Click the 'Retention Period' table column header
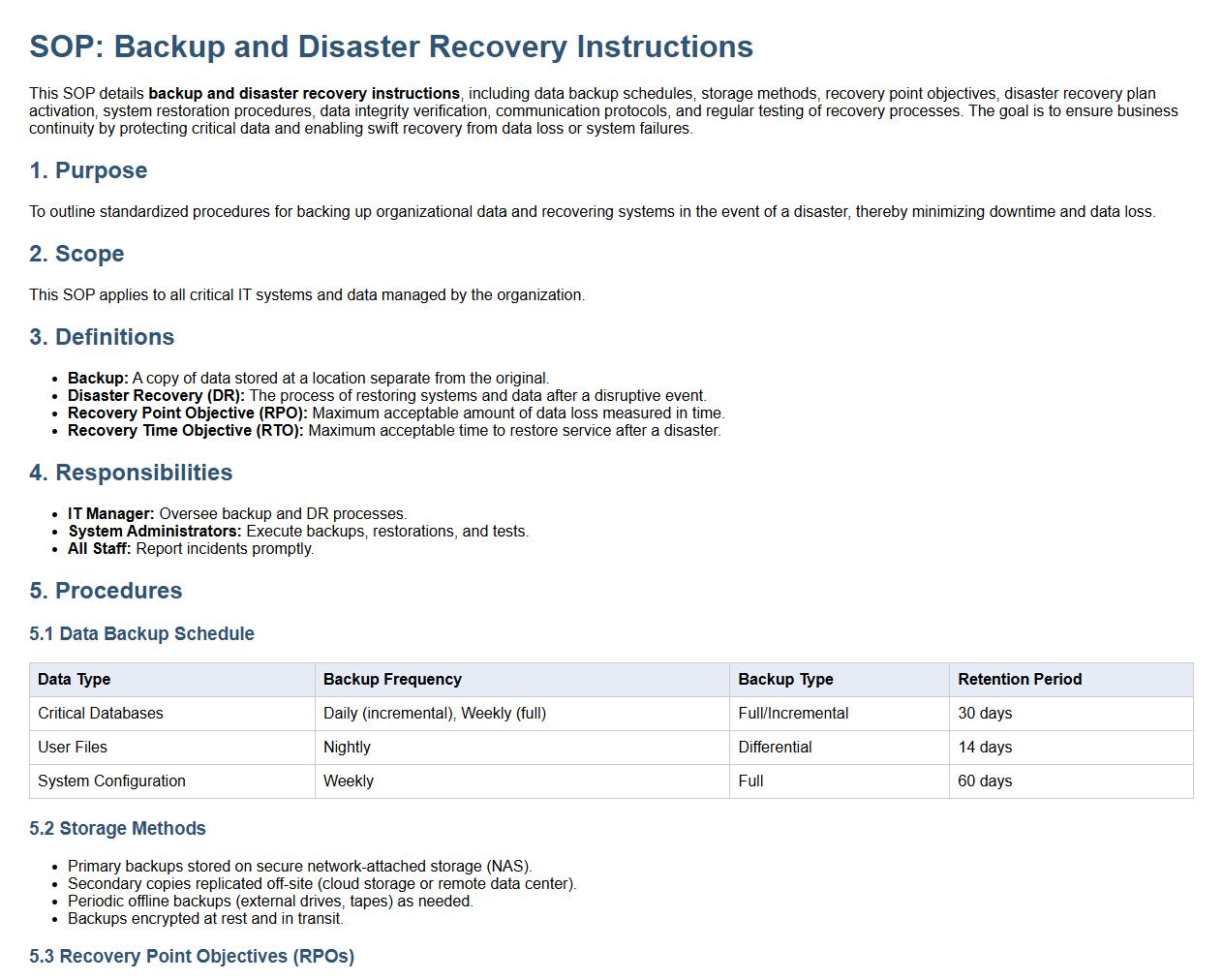The width and height of the screenshot is (1223, 980). pos(1020,679)
